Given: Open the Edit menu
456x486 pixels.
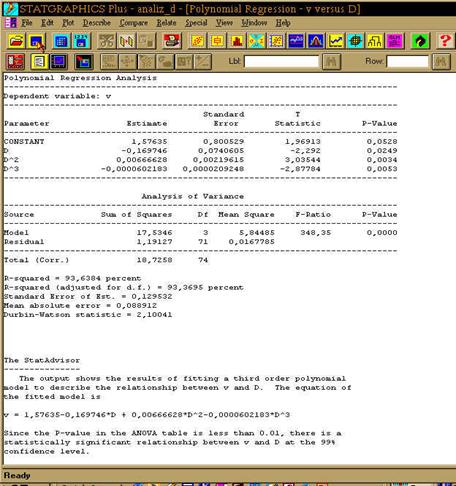Looking at the screenshot, I should (47, 23).
